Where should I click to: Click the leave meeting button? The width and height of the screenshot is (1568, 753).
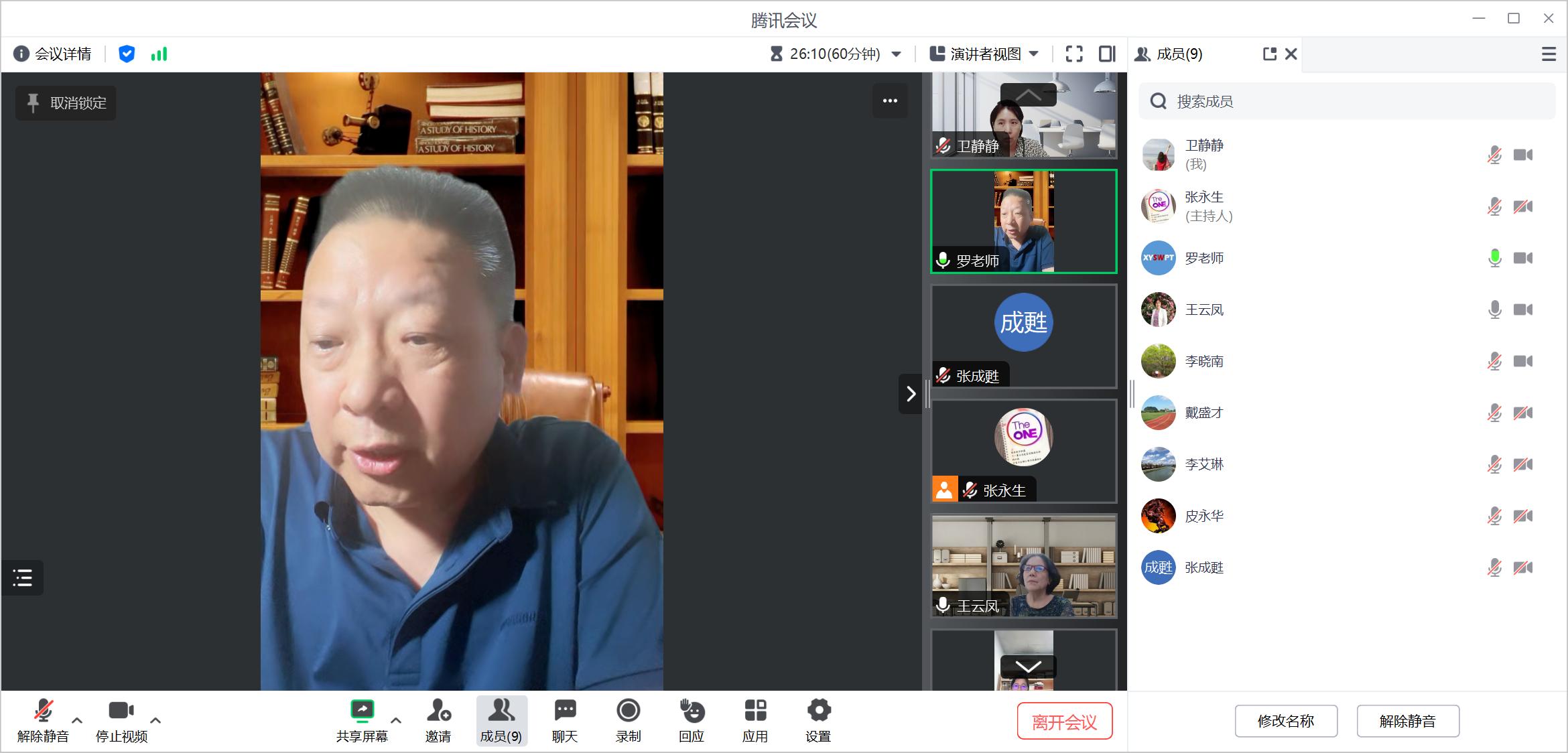click(1064, 722)
